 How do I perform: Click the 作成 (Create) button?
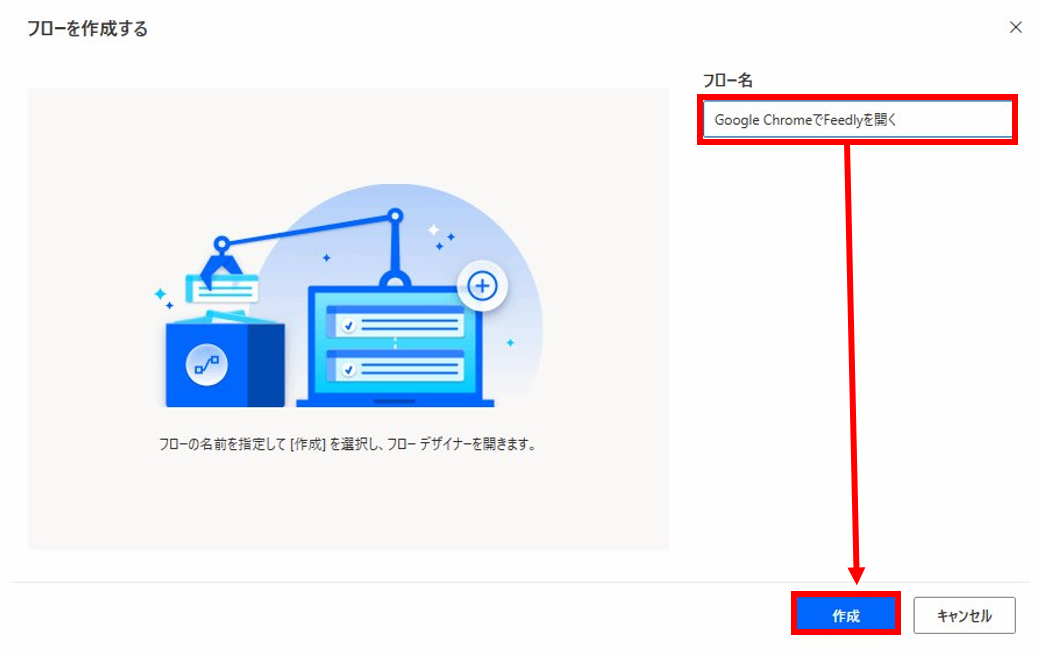846,615
